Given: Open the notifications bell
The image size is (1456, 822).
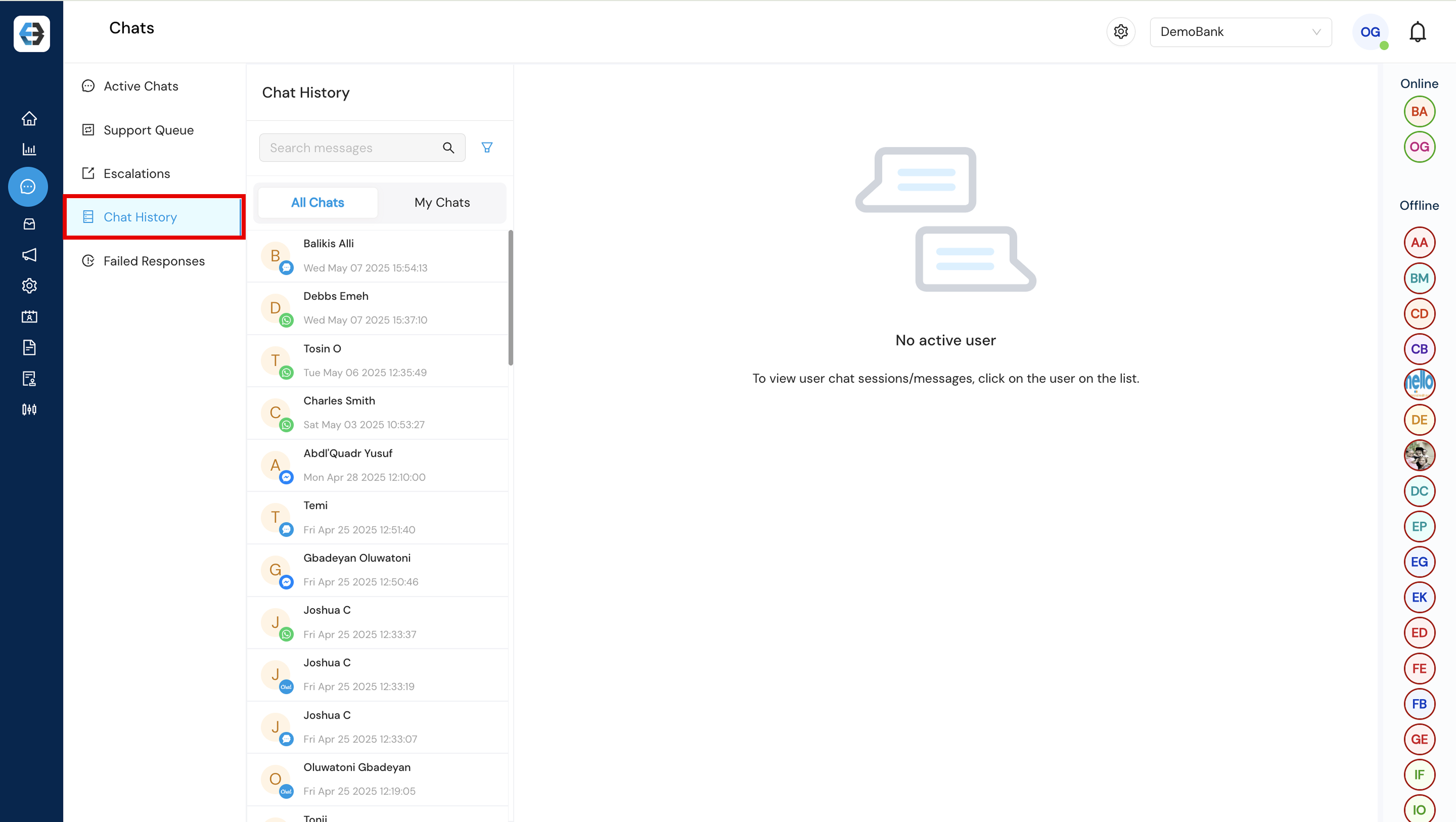Looking at the screenshot, I should (x=1418, y=32).
